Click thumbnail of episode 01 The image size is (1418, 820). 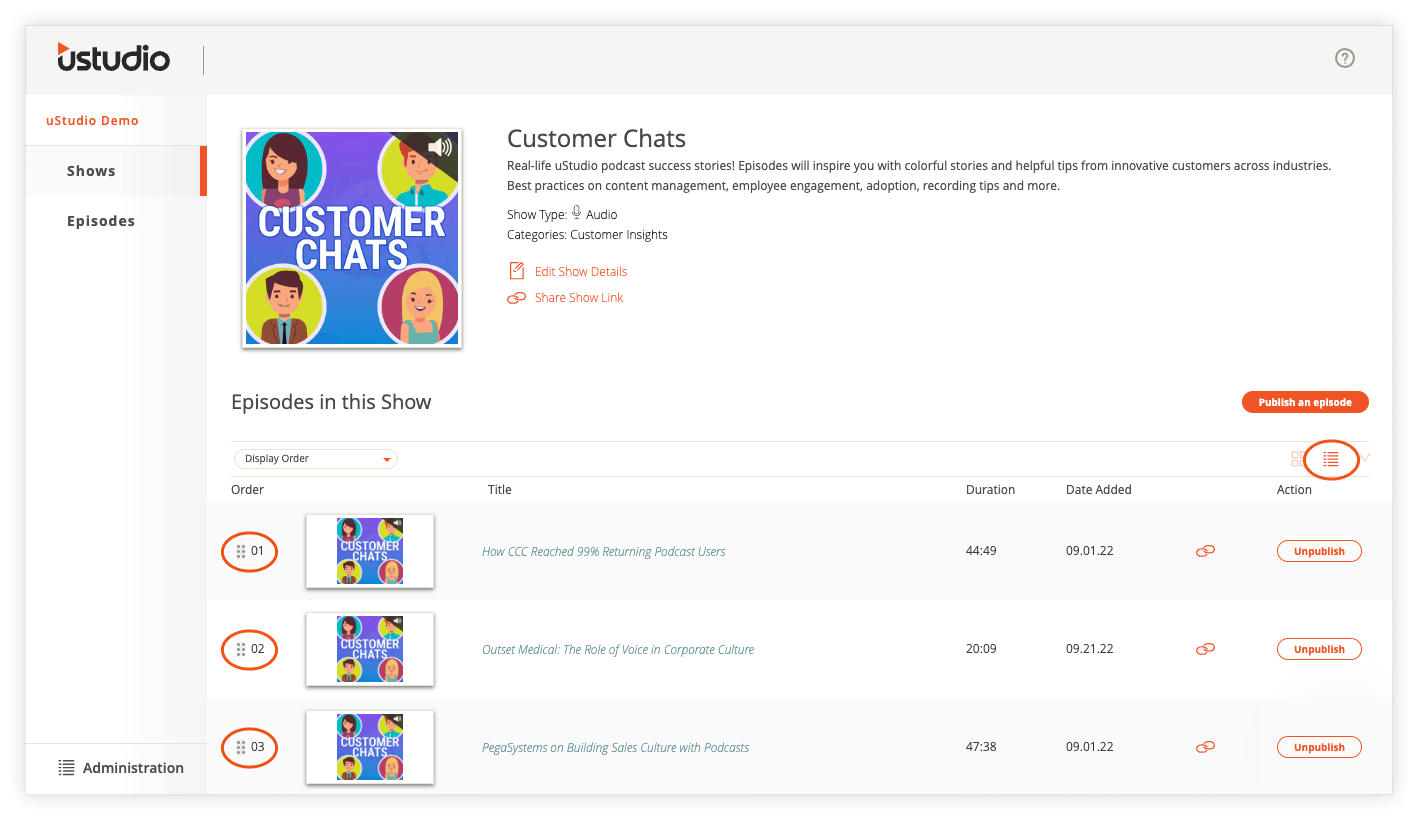click(x=370, y=551)
